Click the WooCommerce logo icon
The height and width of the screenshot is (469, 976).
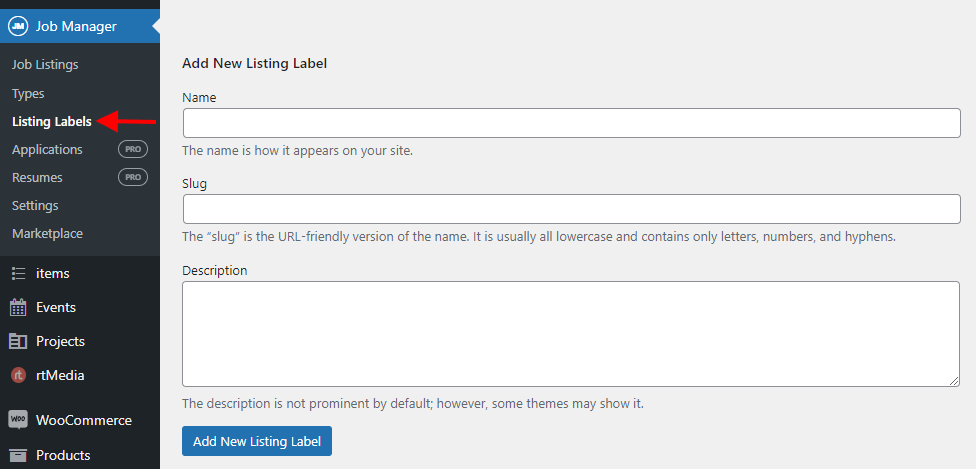point(18,420)
